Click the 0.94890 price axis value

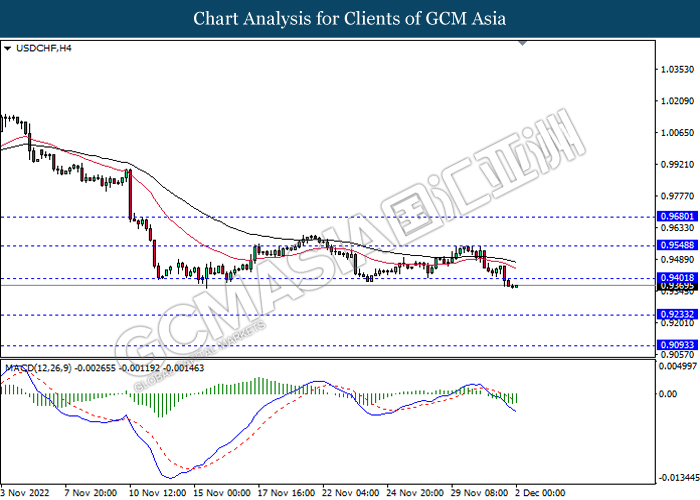[x=678, y=259]
